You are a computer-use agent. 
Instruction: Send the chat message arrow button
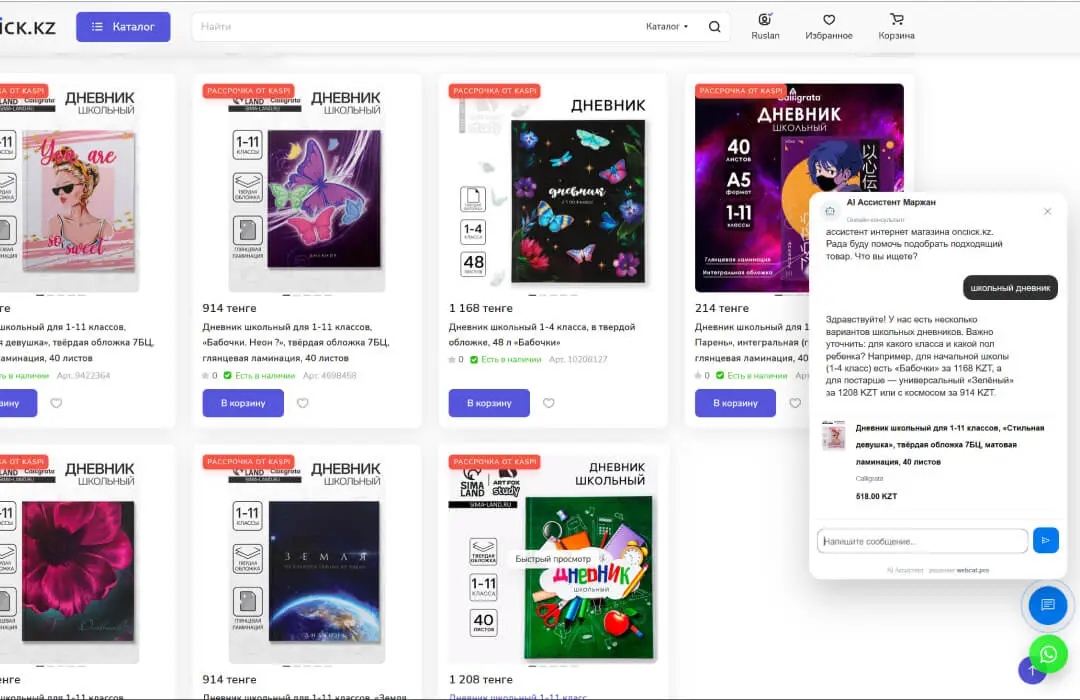click(x=1046, y=540)
